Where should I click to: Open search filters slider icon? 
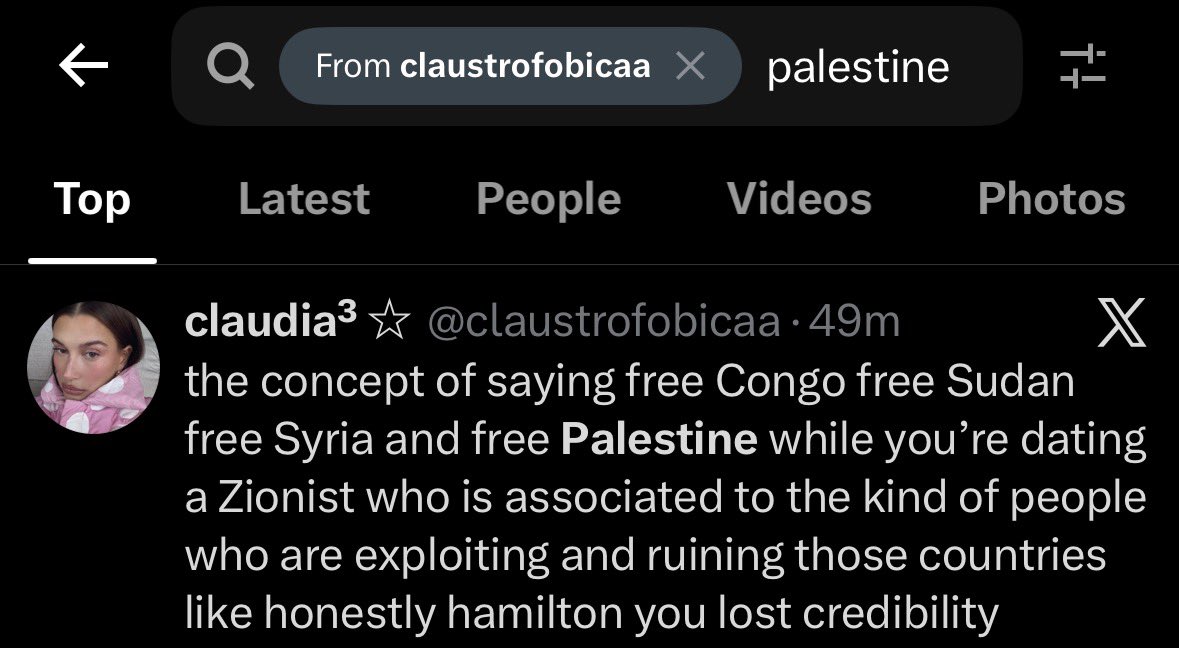[x=1083, y=66]
